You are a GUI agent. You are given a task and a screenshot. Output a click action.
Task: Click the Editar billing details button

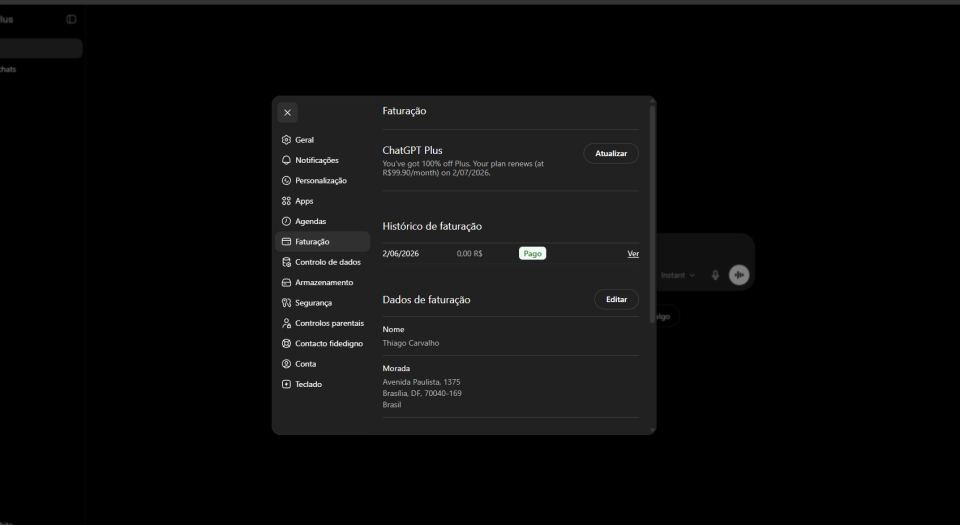[617, 299]
